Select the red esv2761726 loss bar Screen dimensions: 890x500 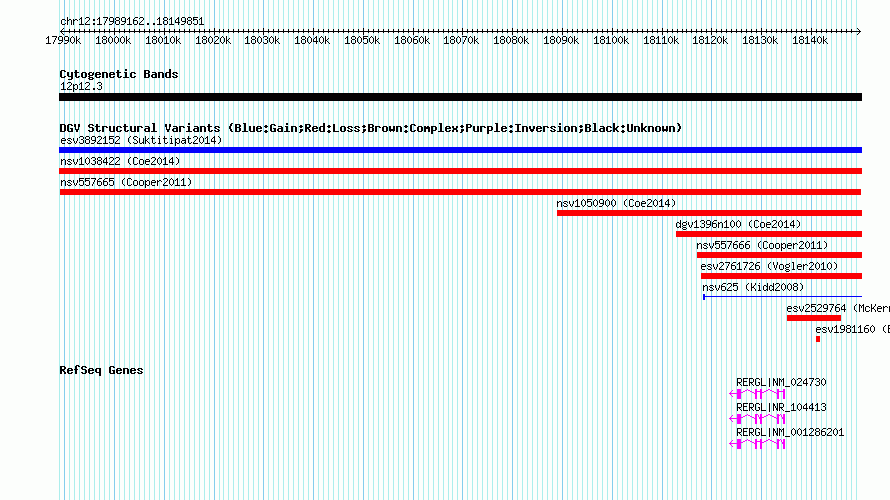[x=782, y=276]
